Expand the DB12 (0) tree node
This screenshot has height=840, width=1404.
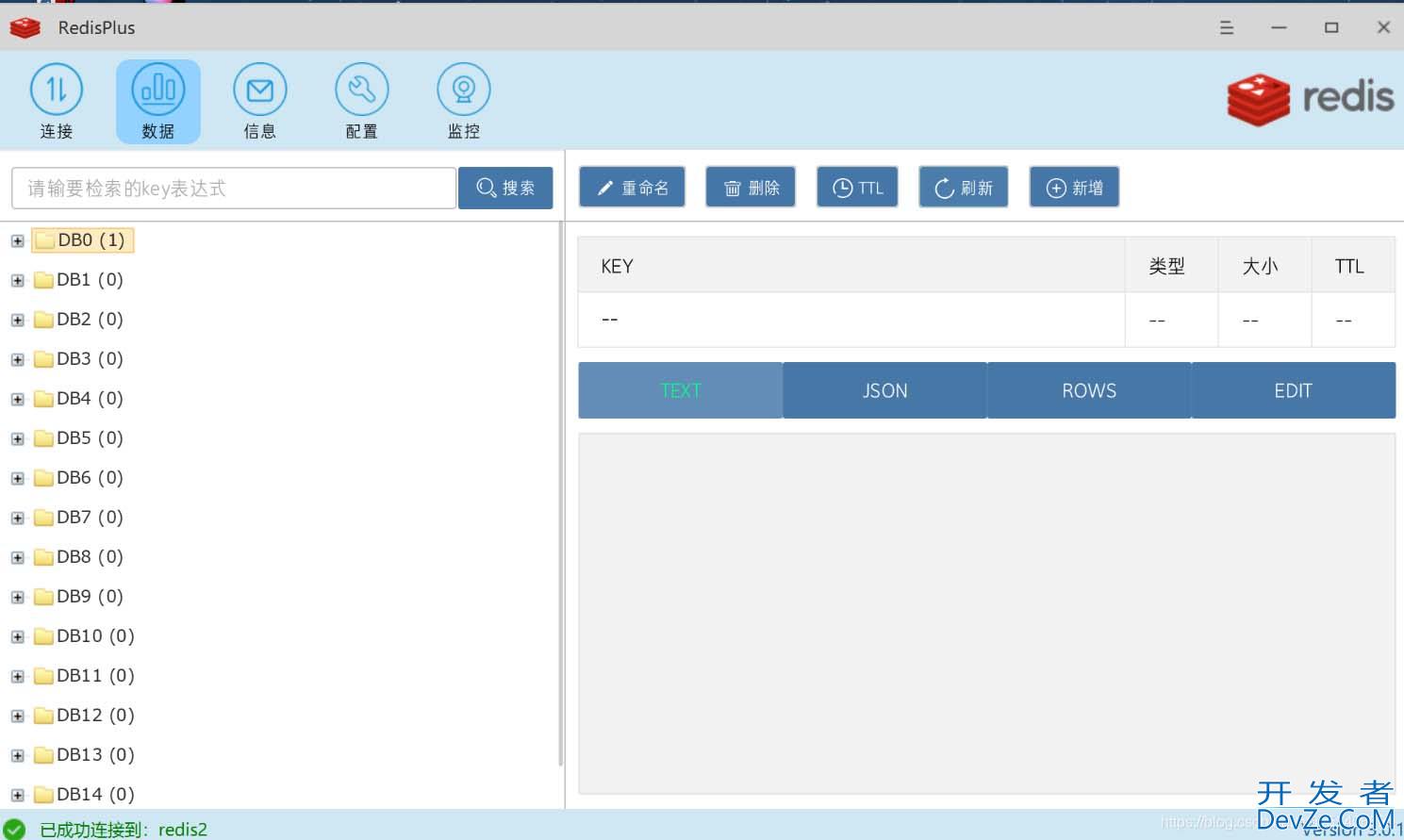17,716
